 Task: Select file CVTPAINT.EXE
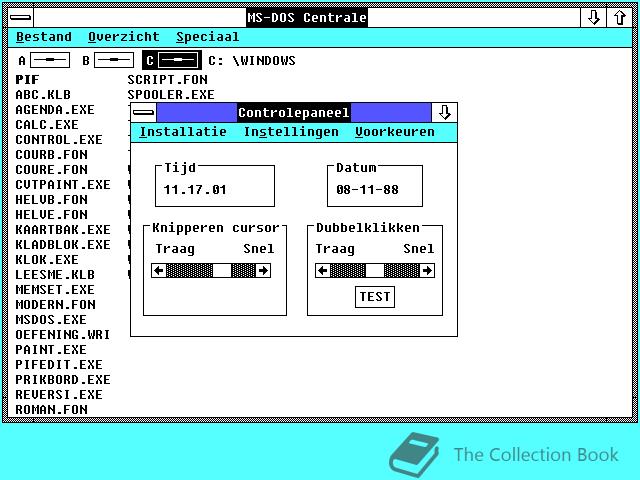63,185
